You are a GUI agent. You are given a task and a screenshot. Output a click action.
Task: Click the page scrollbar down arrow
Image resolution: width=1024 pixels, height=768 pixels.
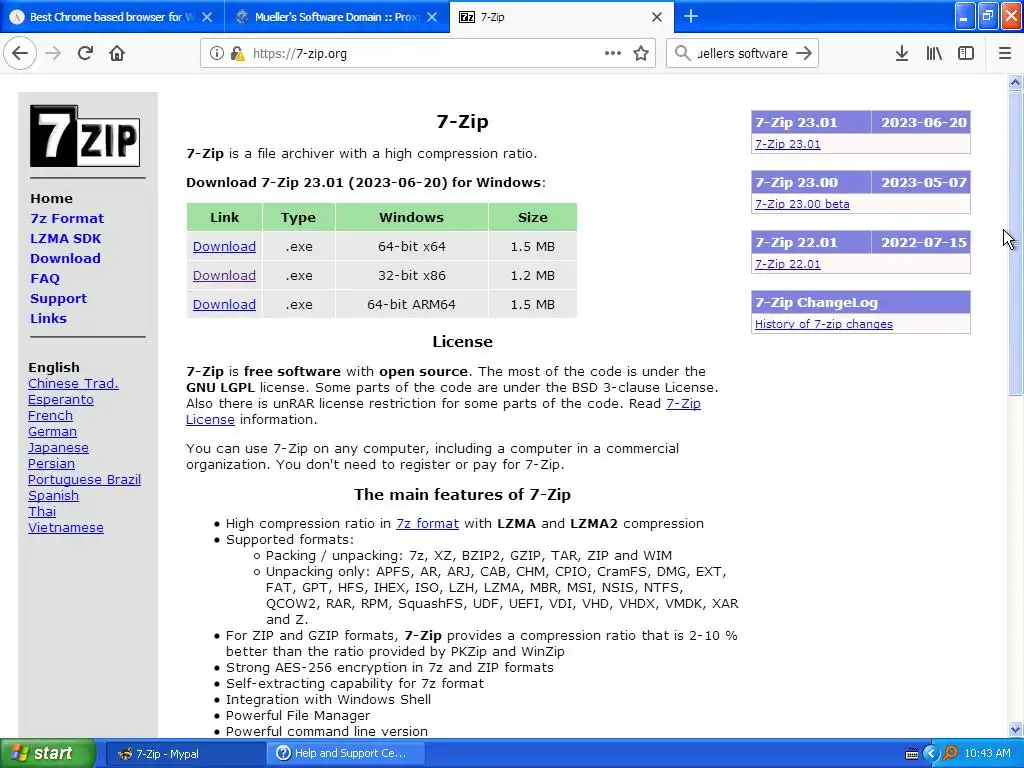click(x=1015, y=729)
